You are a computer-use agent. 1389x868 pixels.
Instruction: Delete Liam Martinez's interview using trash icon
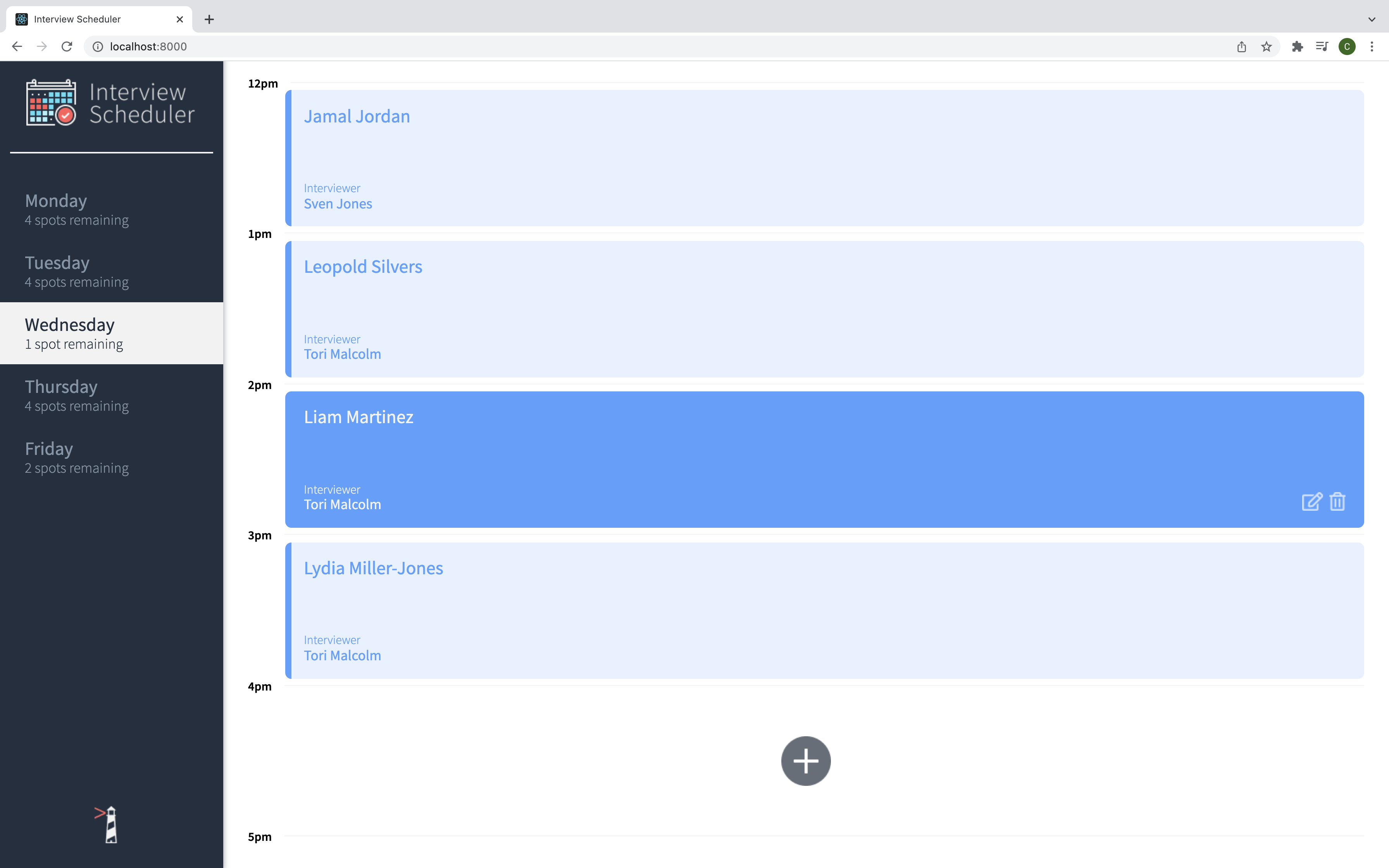pyautogui.click(x=1337, y=501)
